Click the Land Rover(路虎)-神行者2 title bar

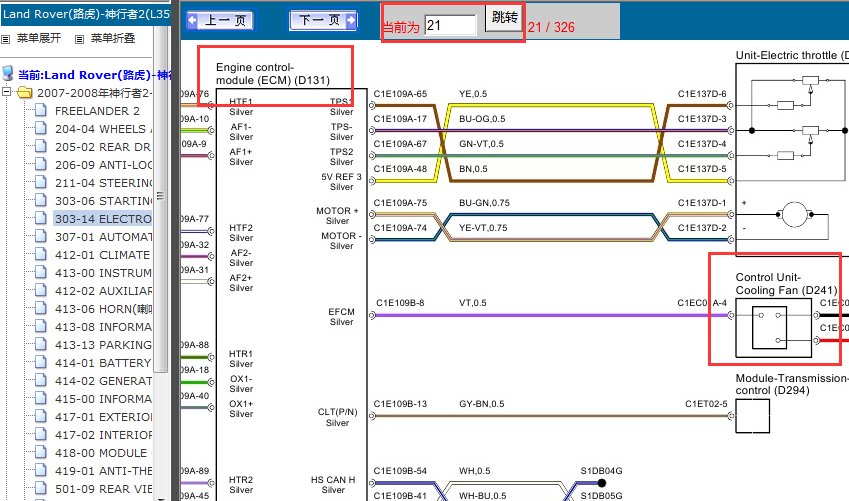[x=86, y=14]
